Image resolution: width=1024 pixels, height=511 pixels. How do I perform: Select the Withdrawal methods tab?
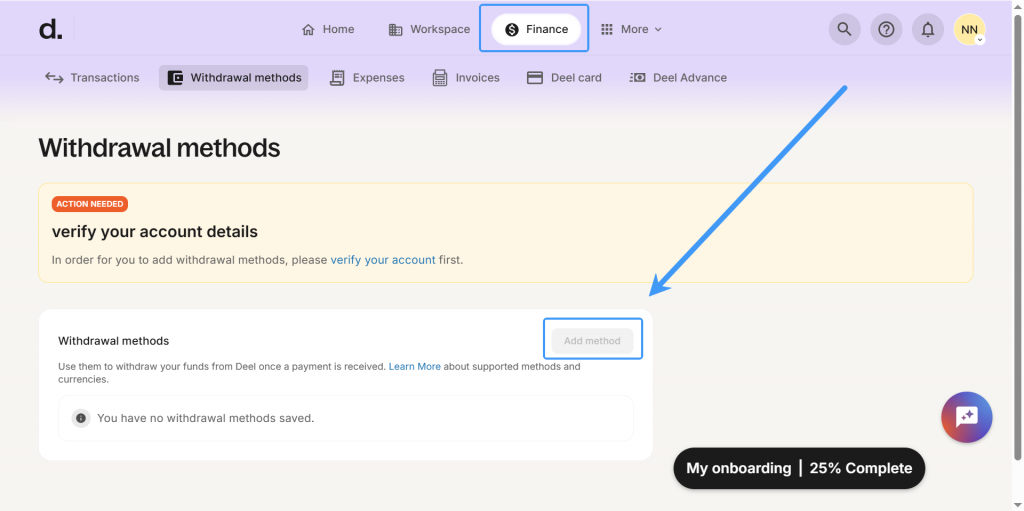(x=234, y=78)
